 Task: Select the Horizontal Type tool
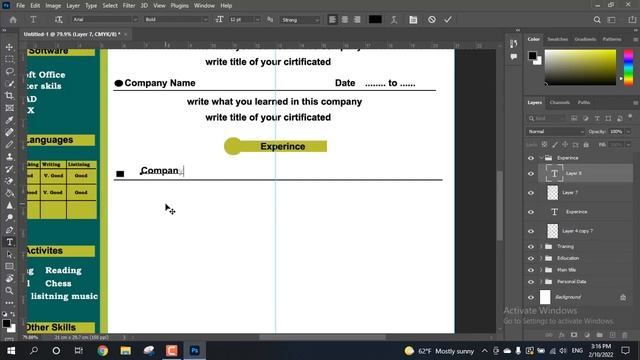point(9,242)
